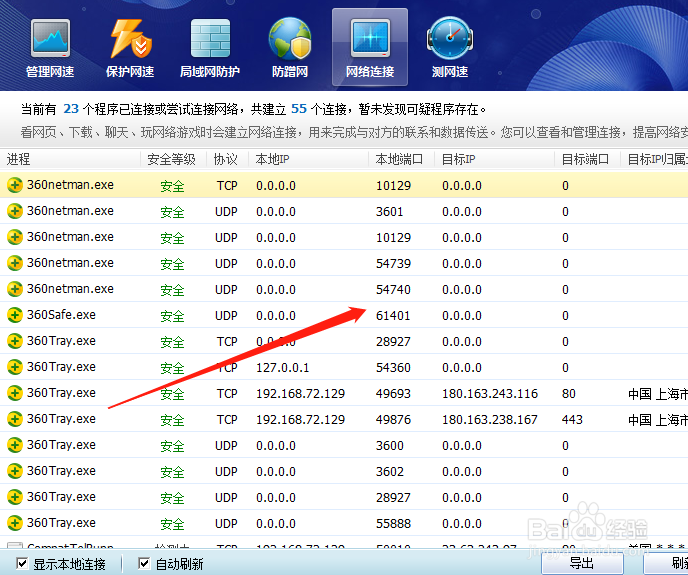The height and width of the screenshot is (575, 688).
Task: Expand 360Tray.exe row with port 3600
Action: coord(14,445)
